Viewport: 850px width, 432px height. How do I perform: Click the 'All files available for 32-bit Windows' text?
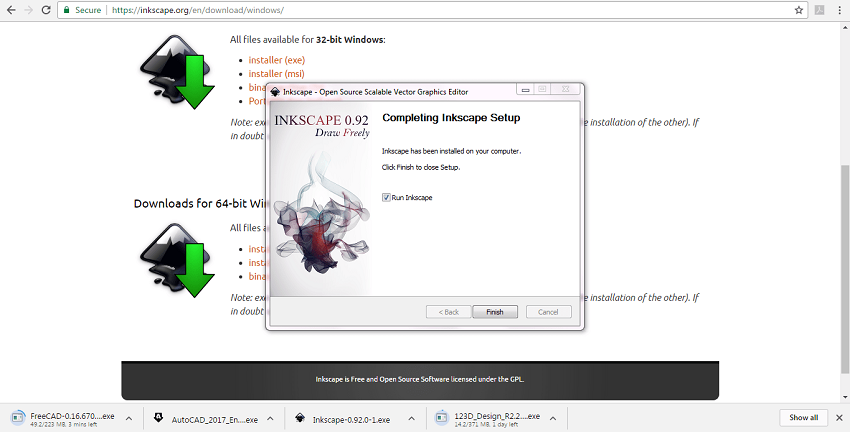(x=307, y=40)
